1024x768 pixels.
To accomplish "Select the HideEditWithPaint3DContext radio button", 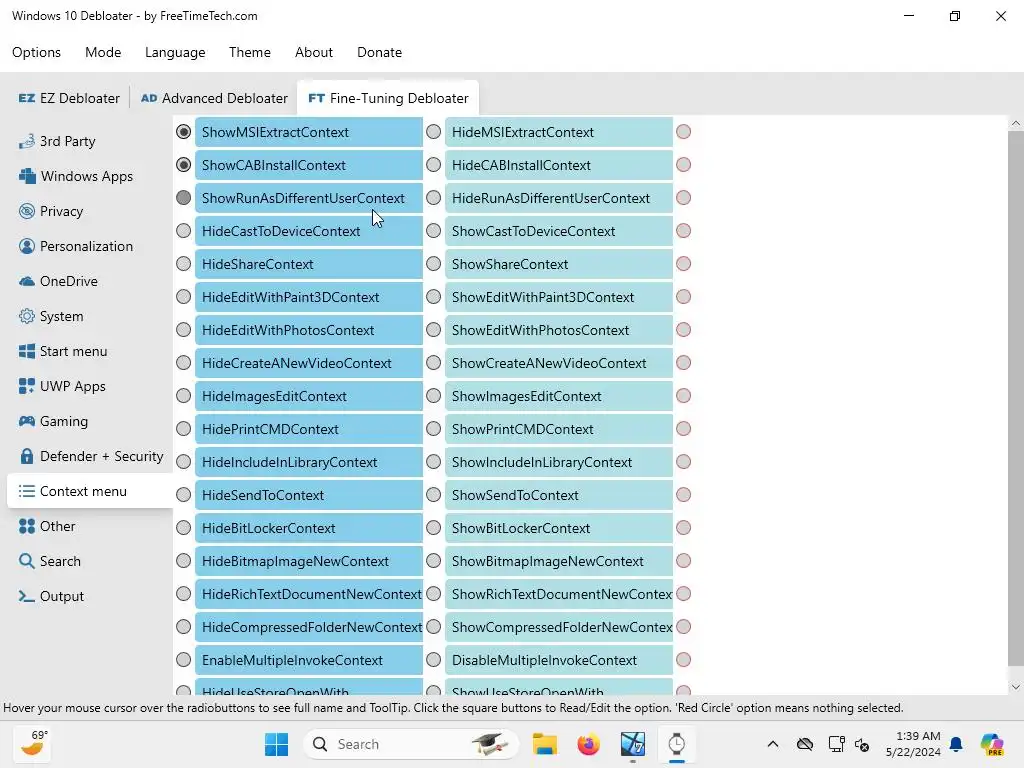I will 184,296.
